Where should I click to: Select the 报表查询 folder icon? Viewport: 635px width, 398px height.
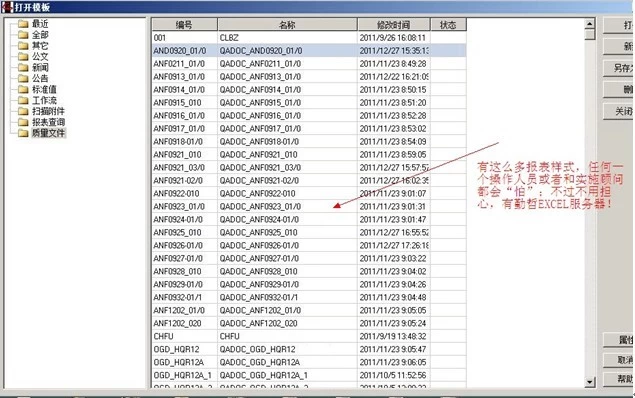tap(23, 122)
